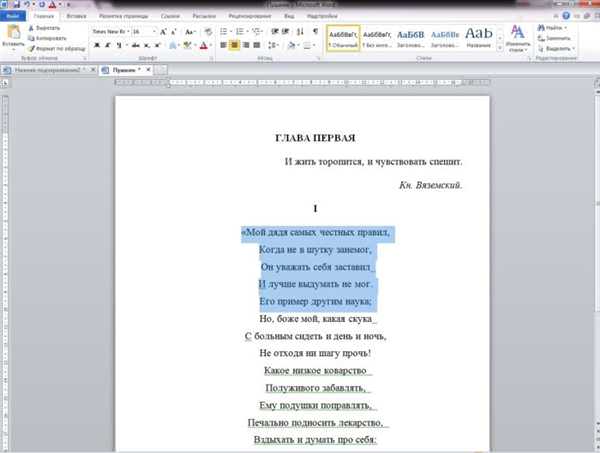Switch to the first document tab

48,70
